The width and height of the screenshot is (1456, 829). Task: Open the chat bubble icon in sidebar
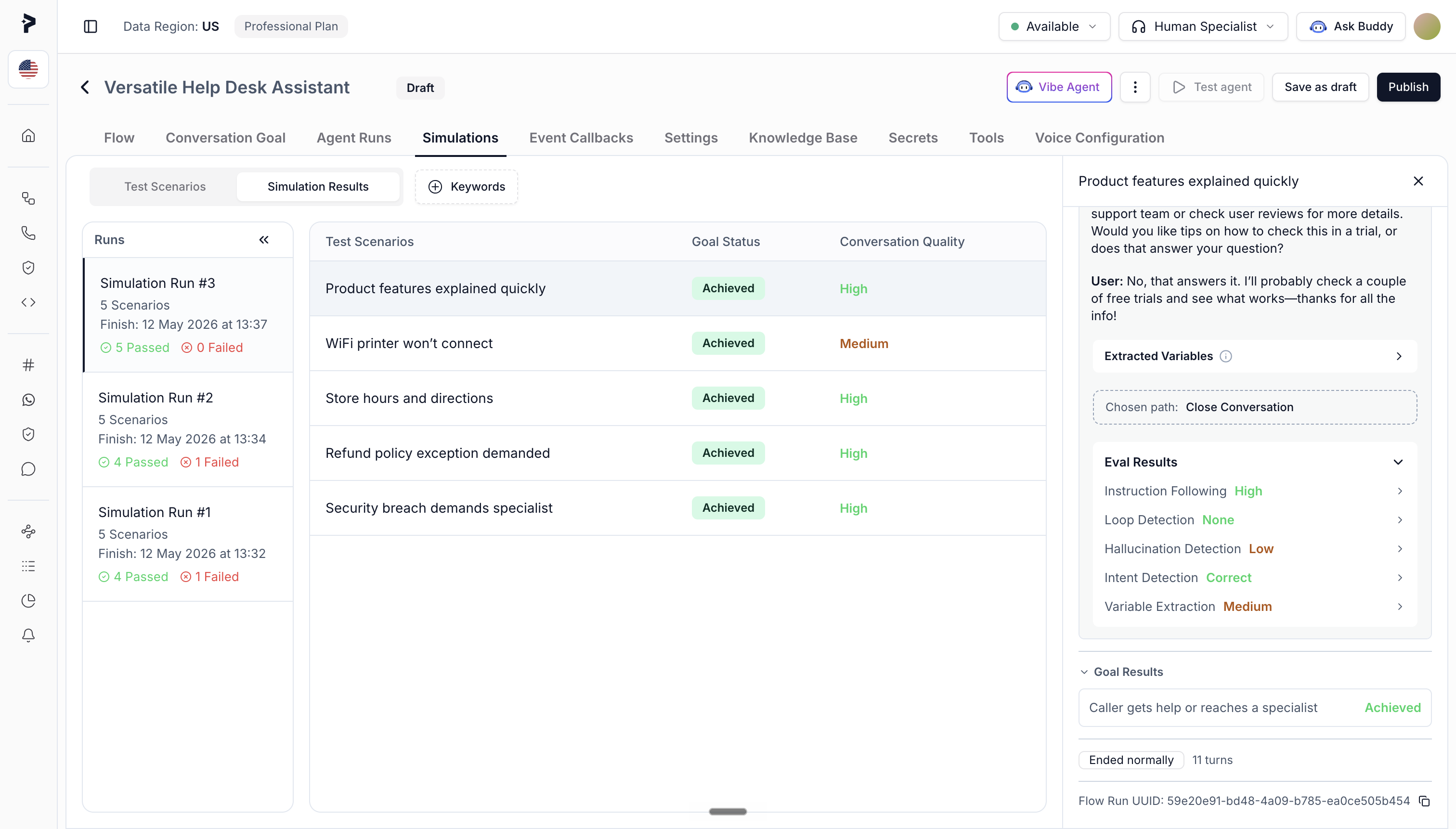(x=28, y=469)
